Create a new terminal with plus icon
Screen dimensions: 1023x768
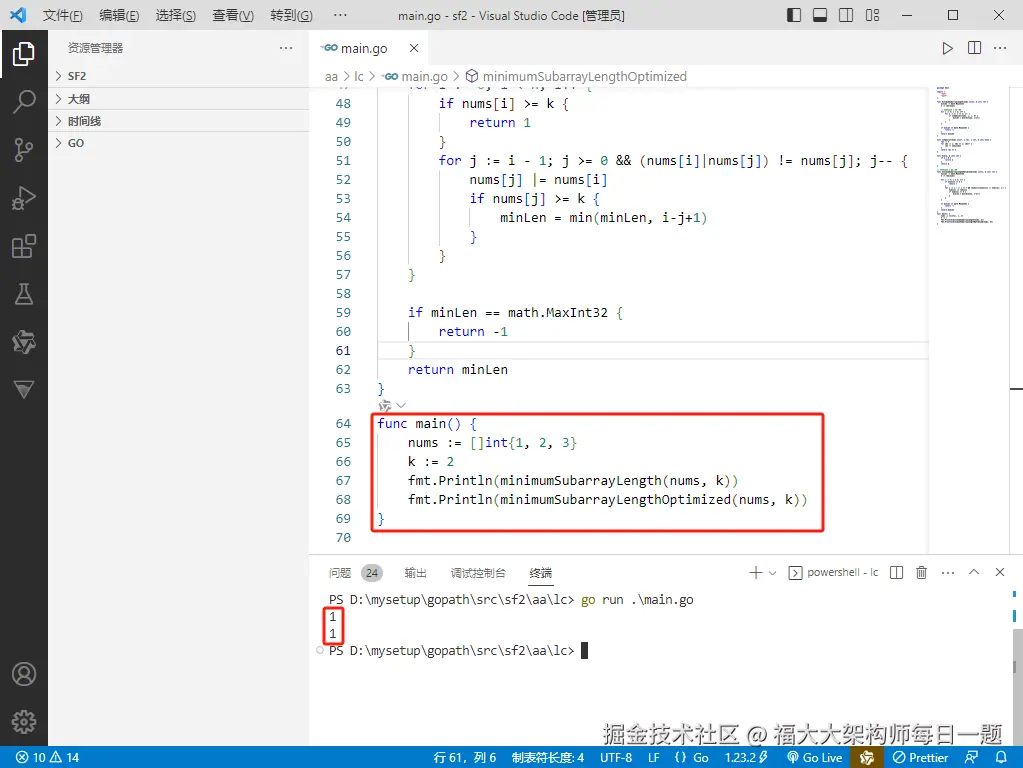tap(756, 572)
